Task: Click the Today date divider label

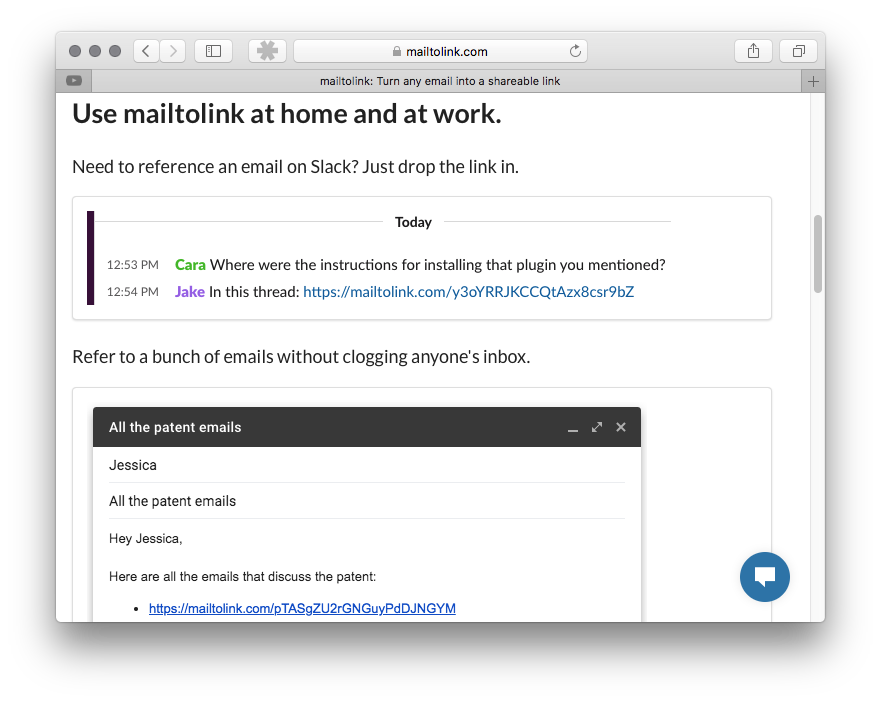Action: (x=414, y=222)
